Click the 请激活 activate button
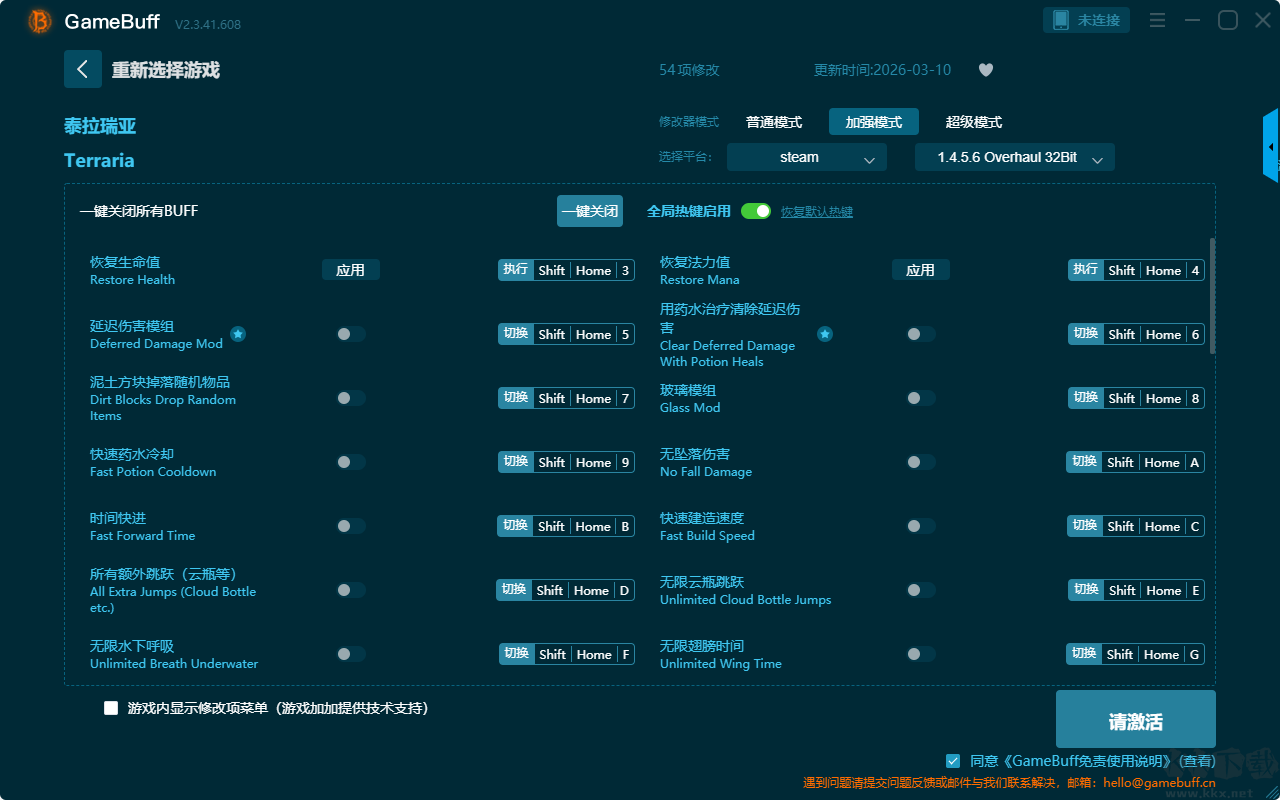 pos(1136,720)
